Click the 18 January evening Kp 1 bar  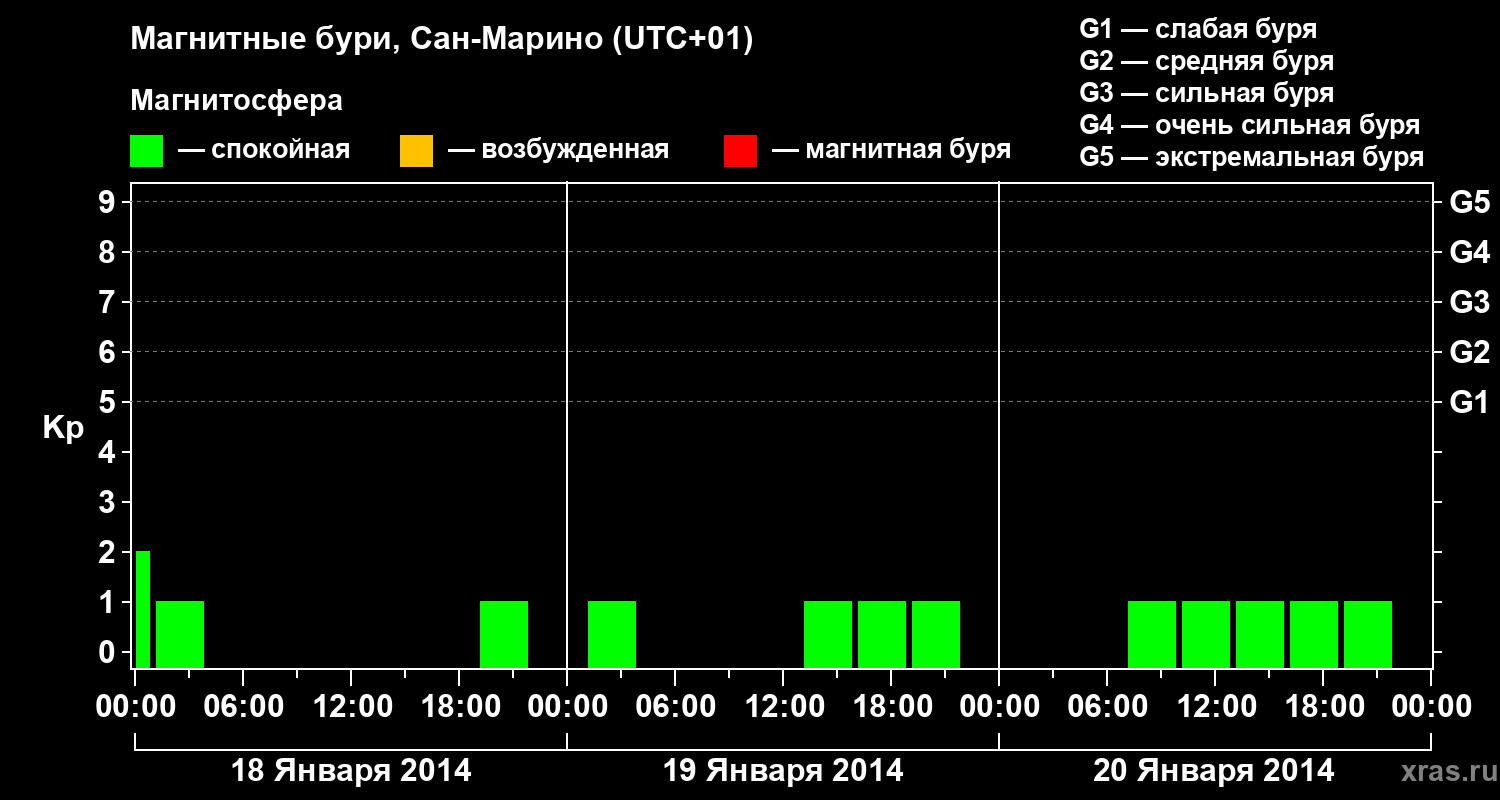click(504, 634)
